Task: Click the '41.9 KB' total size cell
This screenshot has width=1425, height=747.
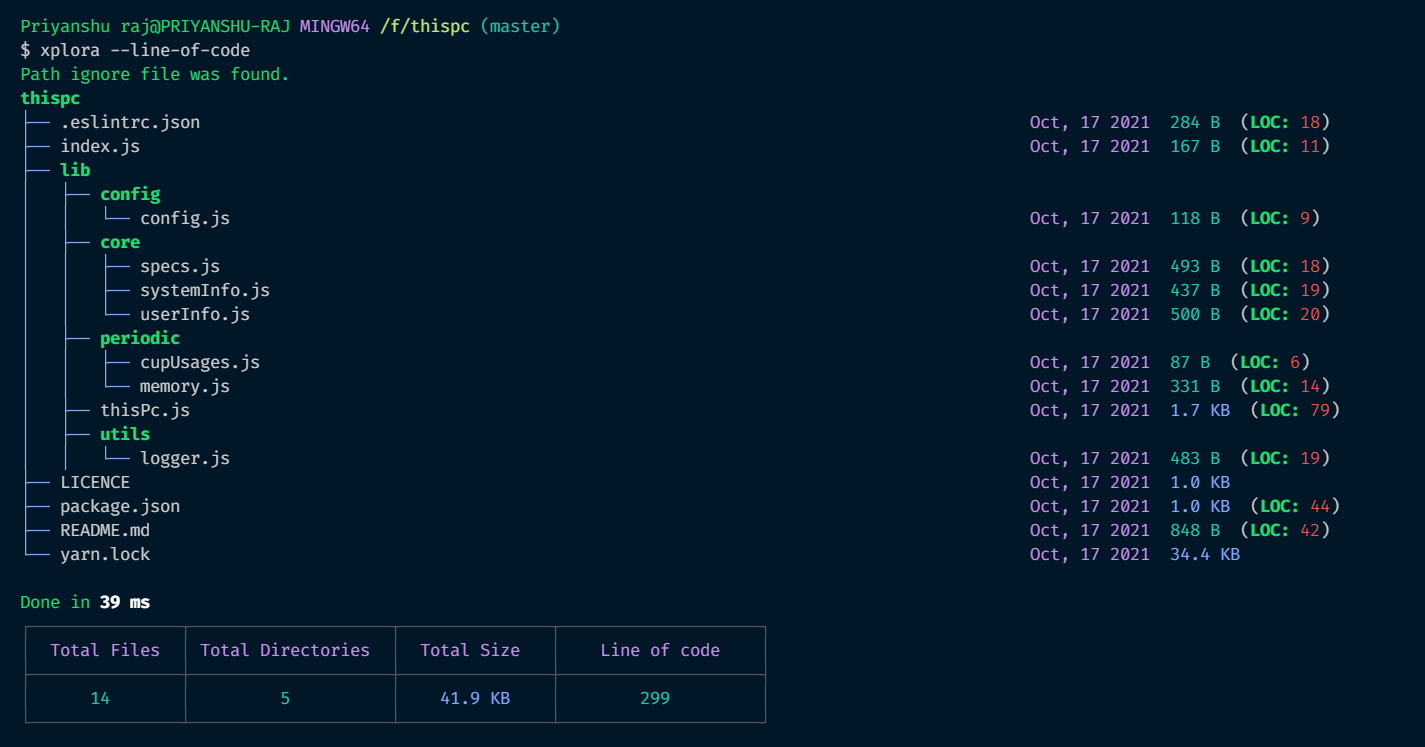Action: (x=475, y=698)
